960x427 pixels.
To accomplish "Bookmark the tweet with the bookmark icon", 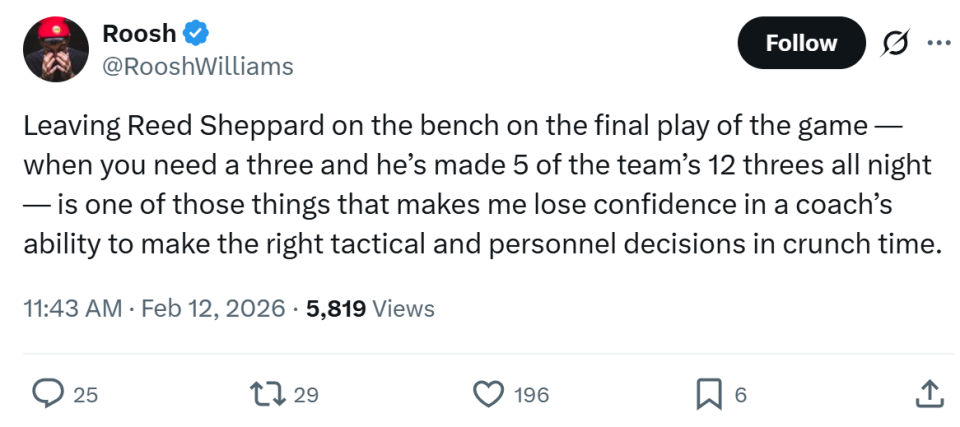I will click(708, 395).
